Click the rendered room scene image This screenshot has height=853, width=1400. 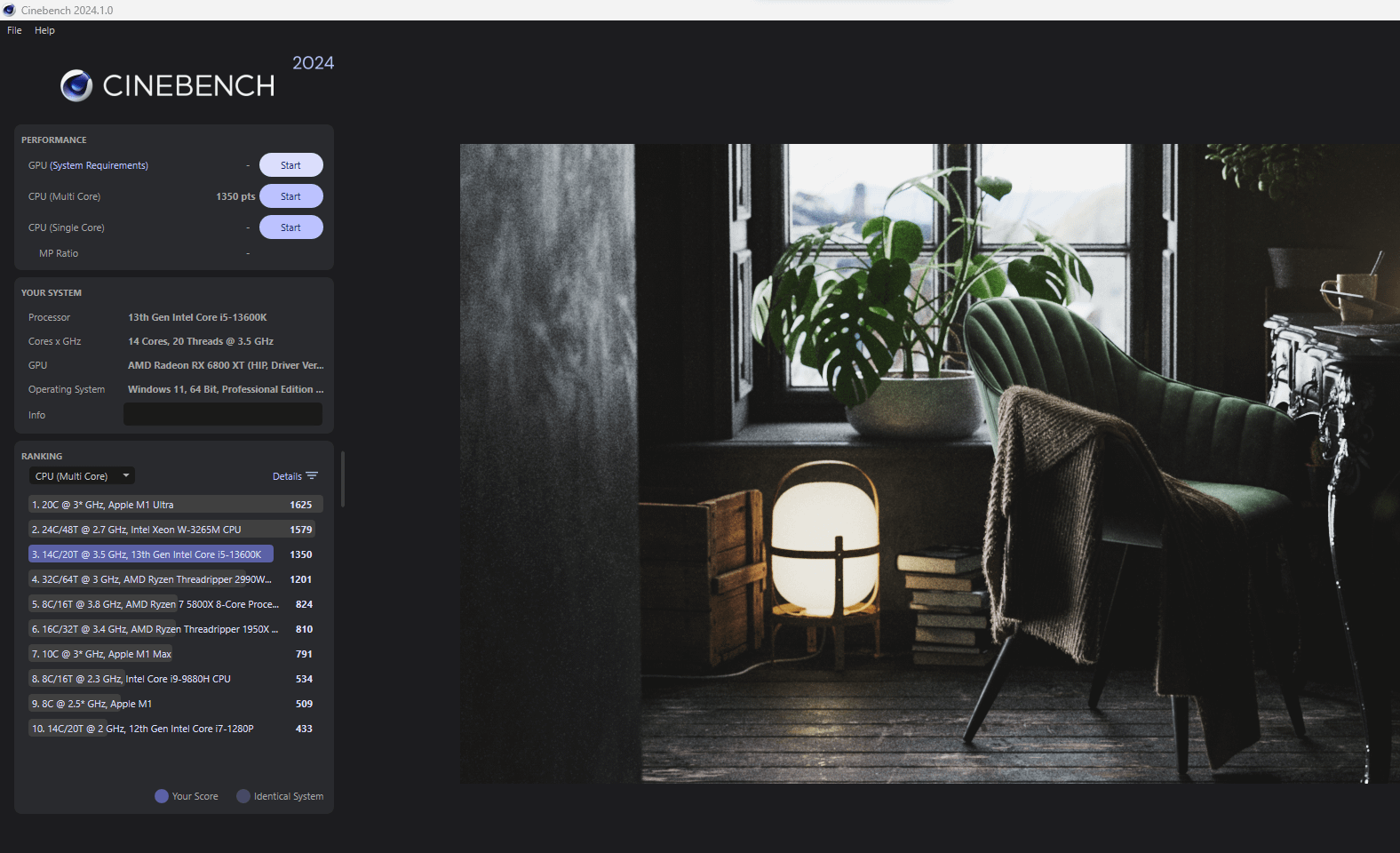929,463
